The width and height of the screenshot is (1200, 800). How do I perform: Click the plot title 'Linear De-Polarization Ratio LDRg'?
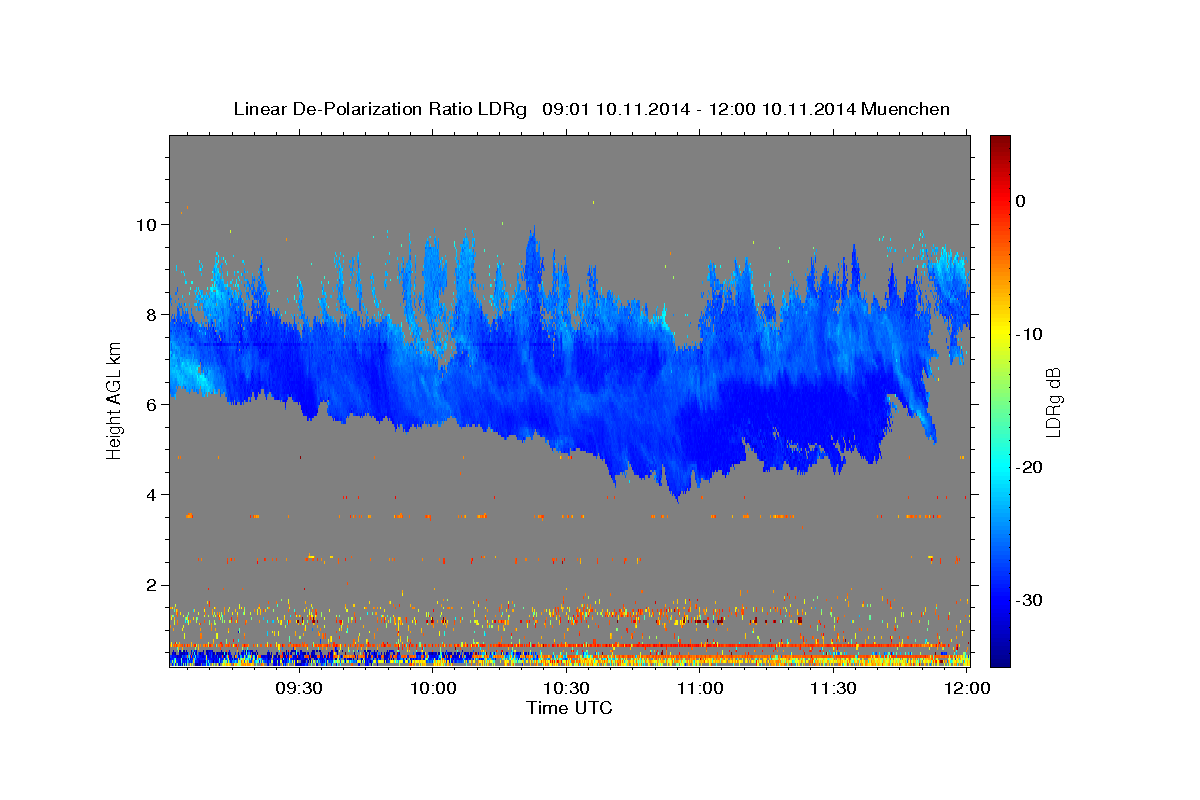coord(380,109)
